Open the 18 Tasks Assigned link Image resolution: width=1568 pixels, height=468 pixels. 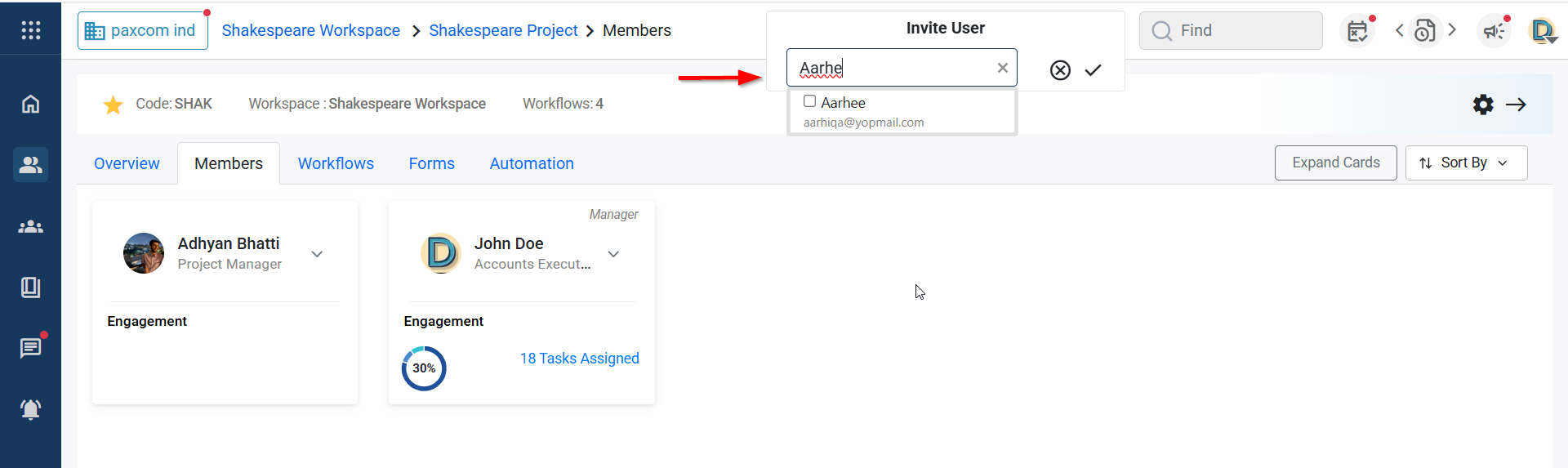click(x=579, y=359)
